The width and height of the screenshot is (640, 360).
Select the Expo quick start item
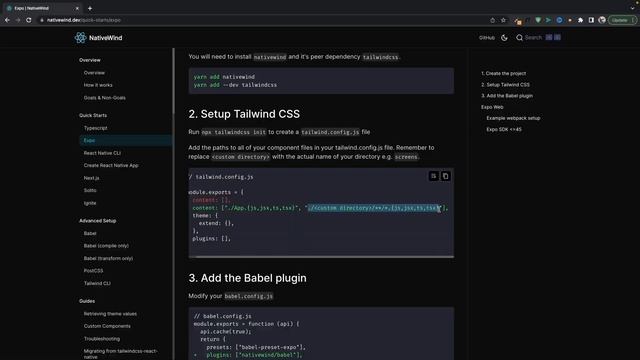click(x=125, y=140)
